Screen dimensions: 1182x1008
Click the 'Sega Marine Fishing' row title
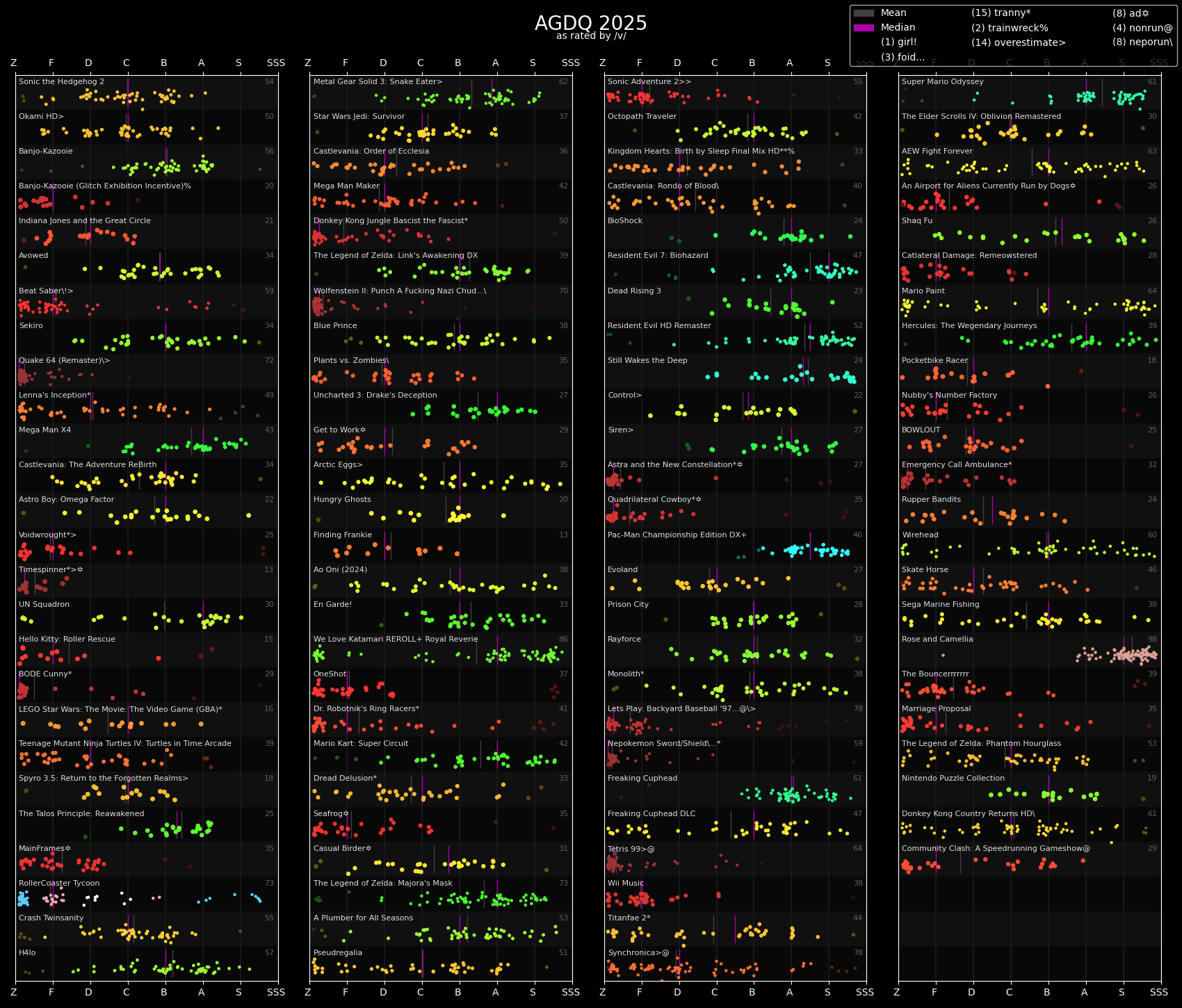point(940,605)
